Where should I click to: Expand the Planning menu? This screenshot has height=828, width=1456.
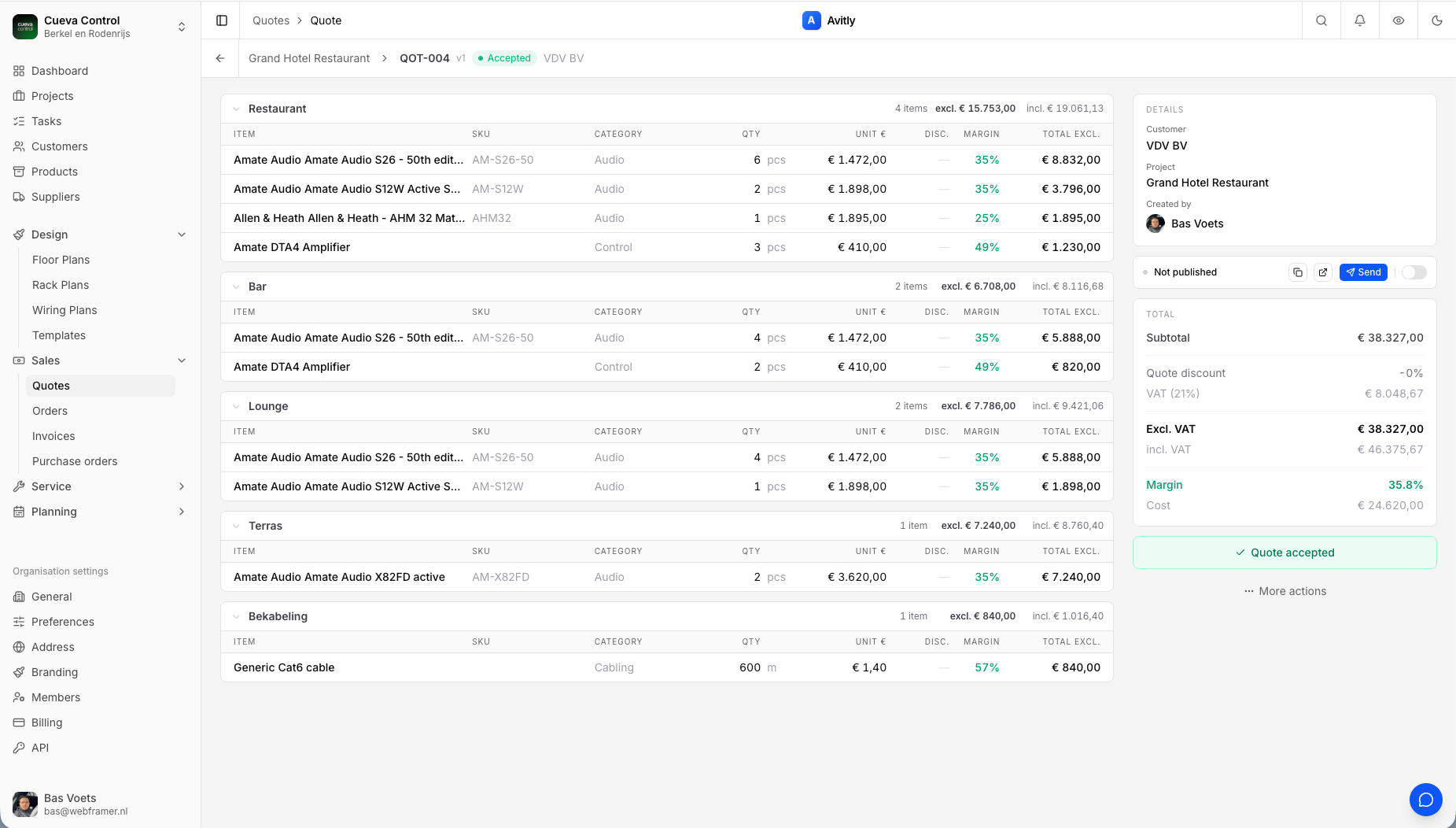(101, 512)
